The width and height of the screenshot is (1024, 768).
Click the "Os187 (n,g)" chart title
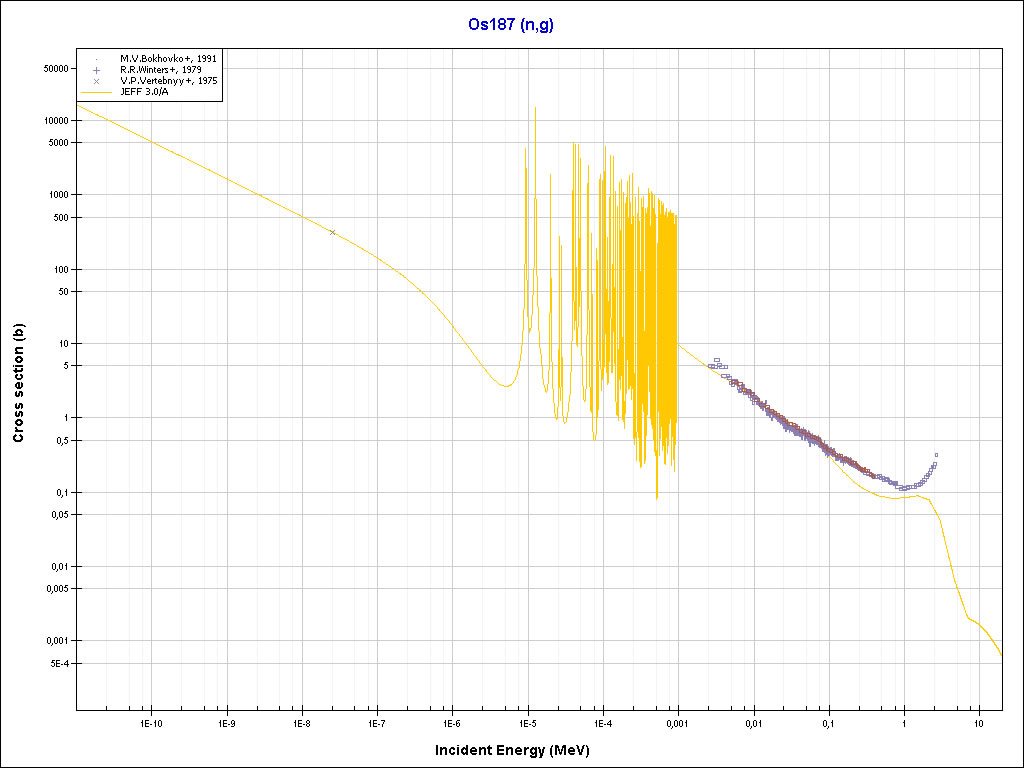coord(511,25)
